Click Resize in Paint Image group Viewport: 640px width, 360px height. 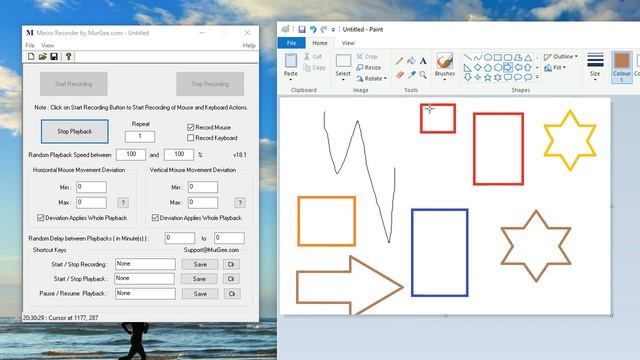coord(369,67)
